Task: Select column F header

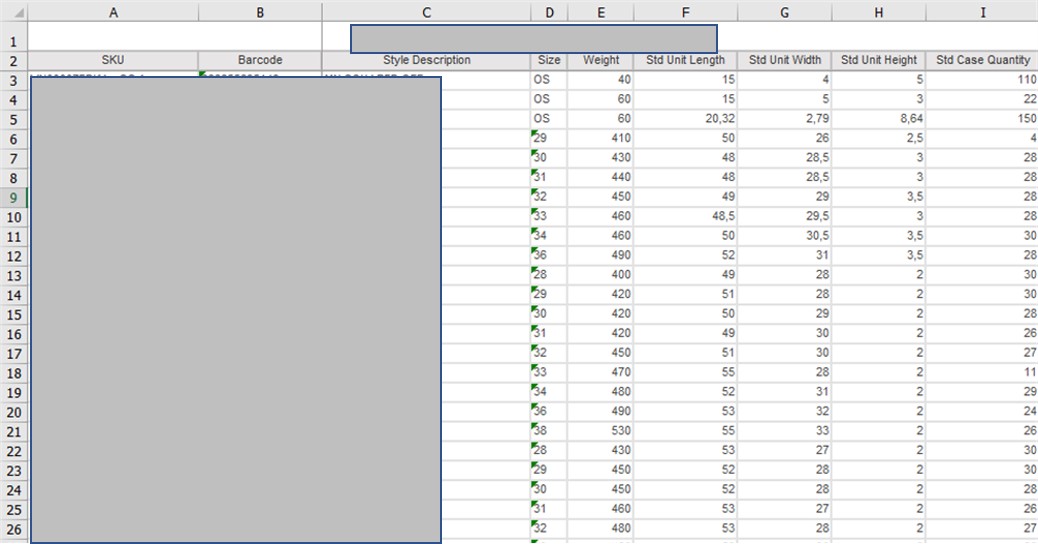Action: click(685, 12)
